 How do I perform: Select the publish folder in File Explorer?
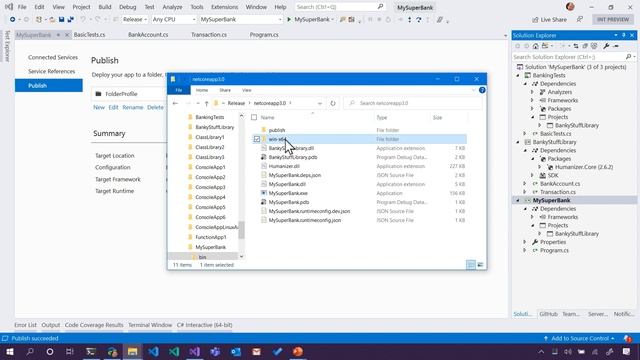click(x=277, y=130)
